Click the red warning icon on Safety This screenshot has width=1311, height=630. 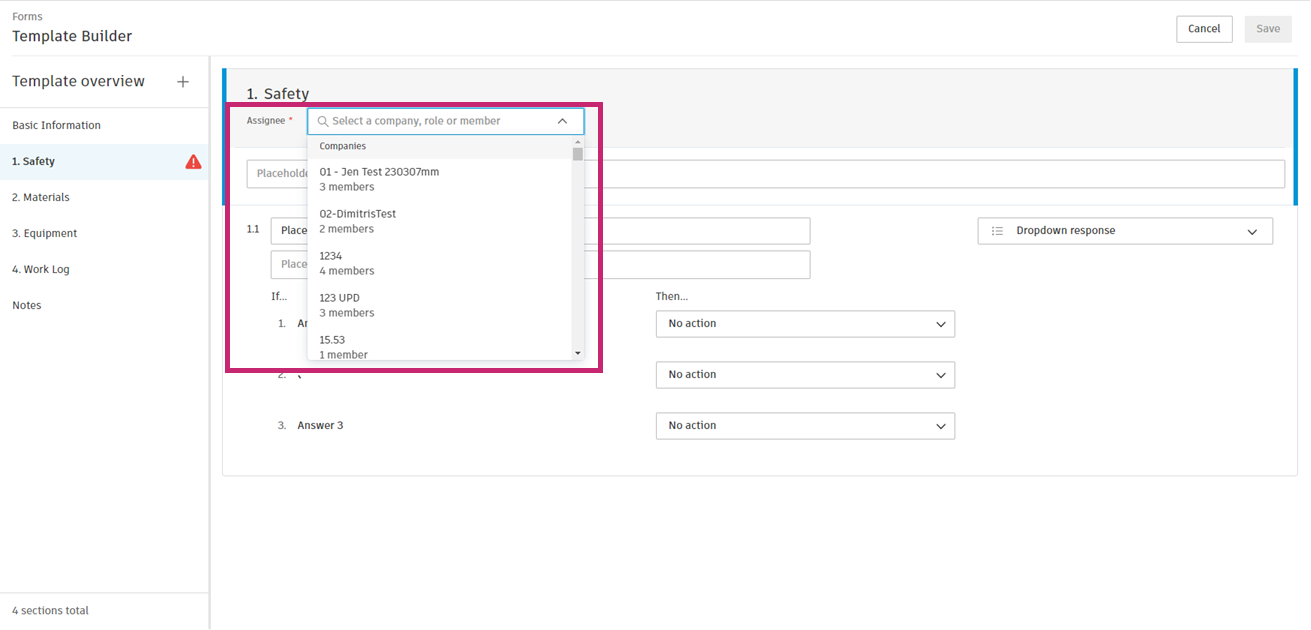[x=194, y=162]
